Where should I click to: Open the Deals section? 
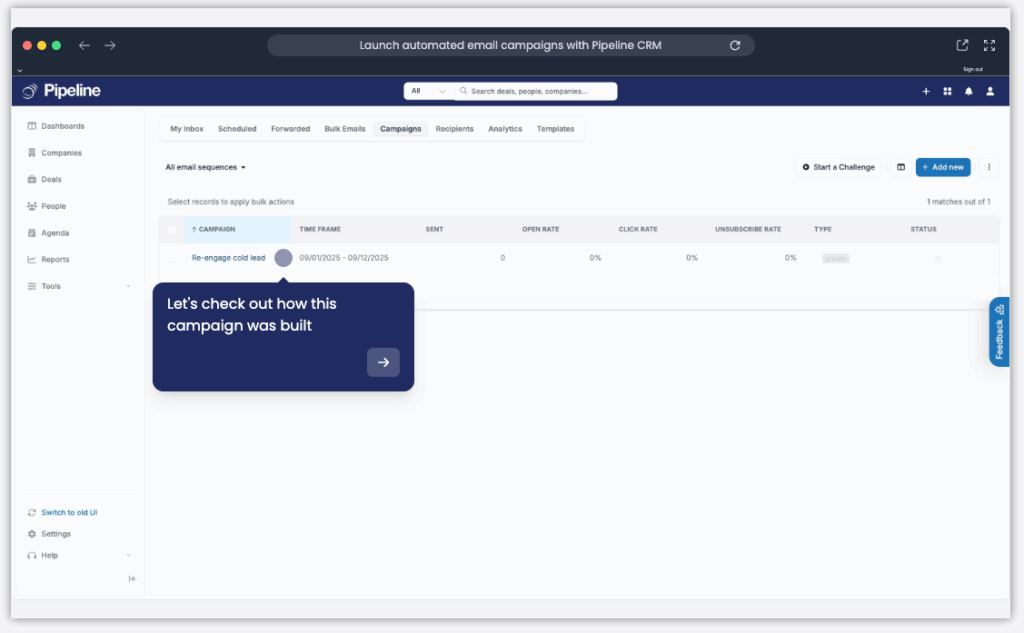(48, 179)
